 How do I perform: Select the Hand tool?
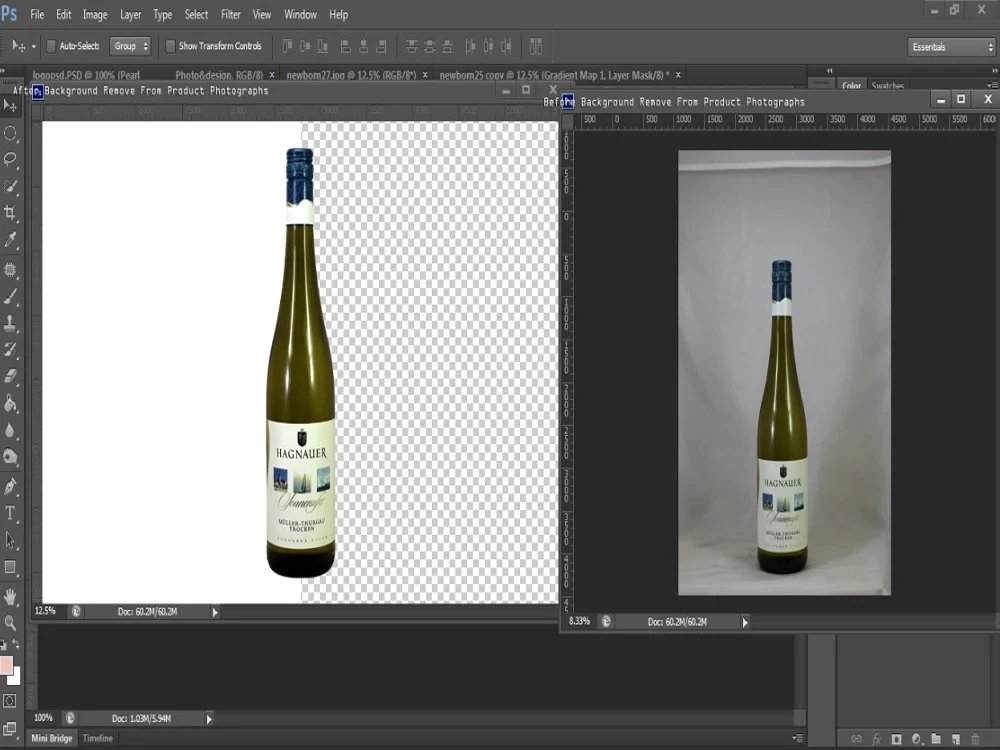(x=10, y=597)
